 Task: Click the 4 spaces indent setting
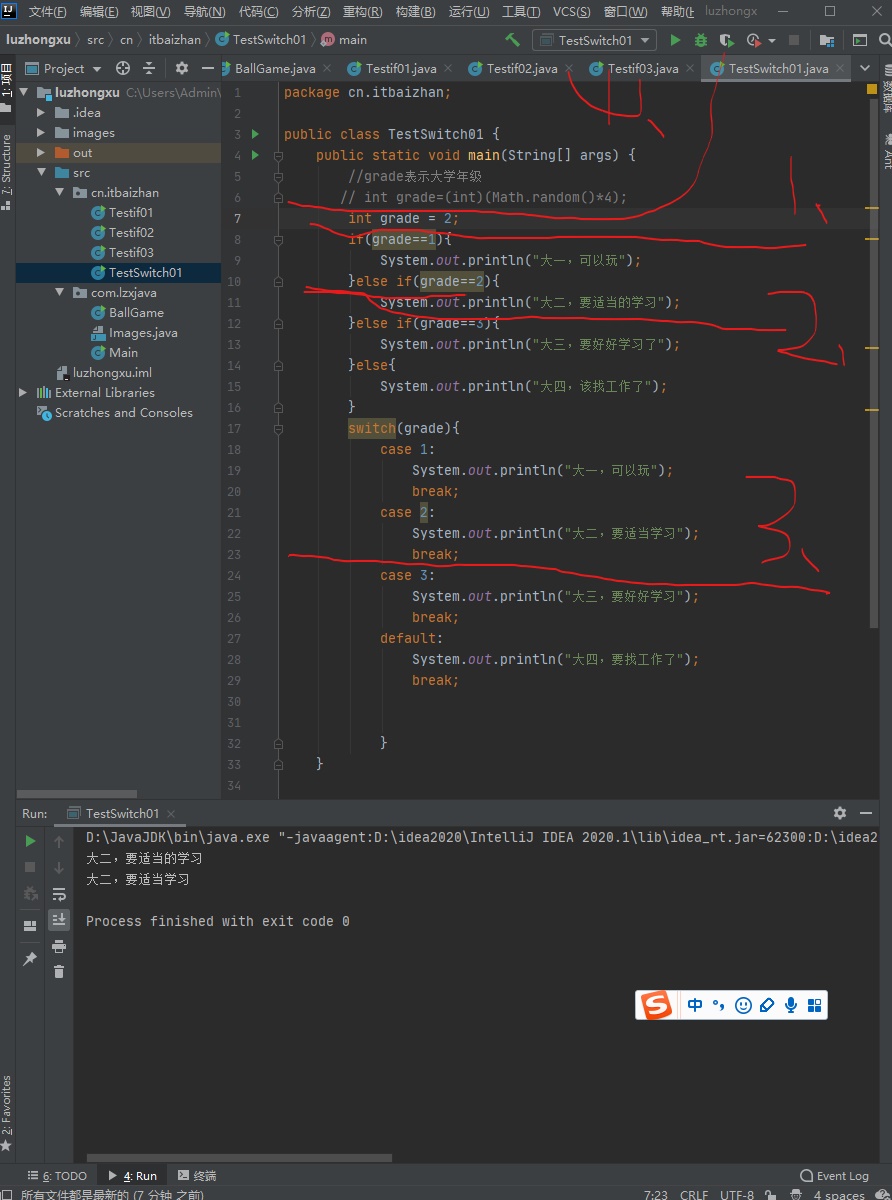[x=838, y=1195]
